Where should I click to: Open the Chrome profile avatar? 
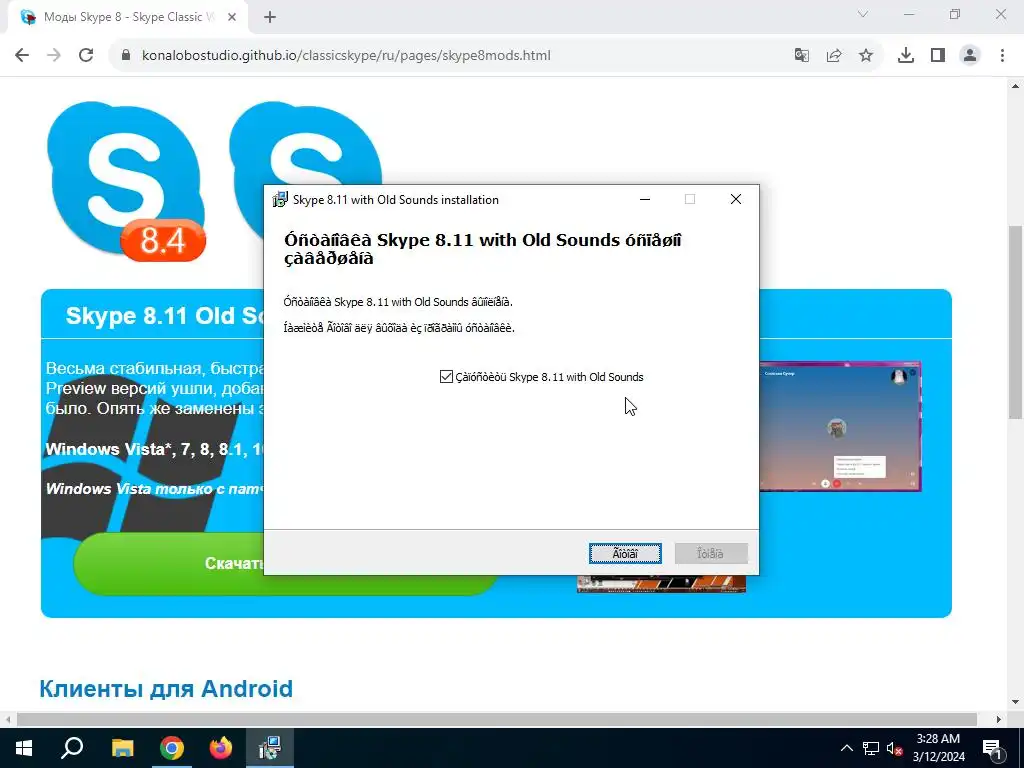(970, 56)
